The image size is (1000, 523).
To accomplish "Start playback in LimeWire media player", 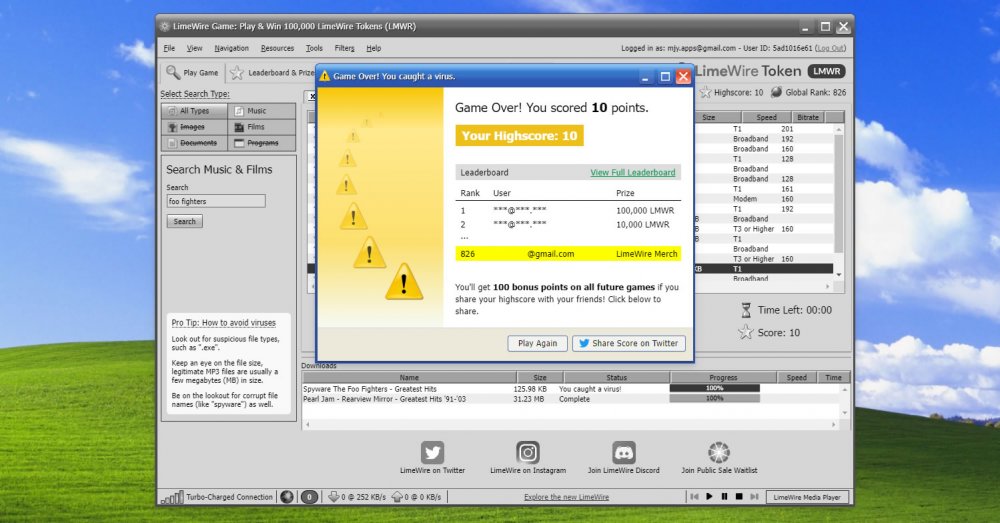I will (x=709, y=496).
